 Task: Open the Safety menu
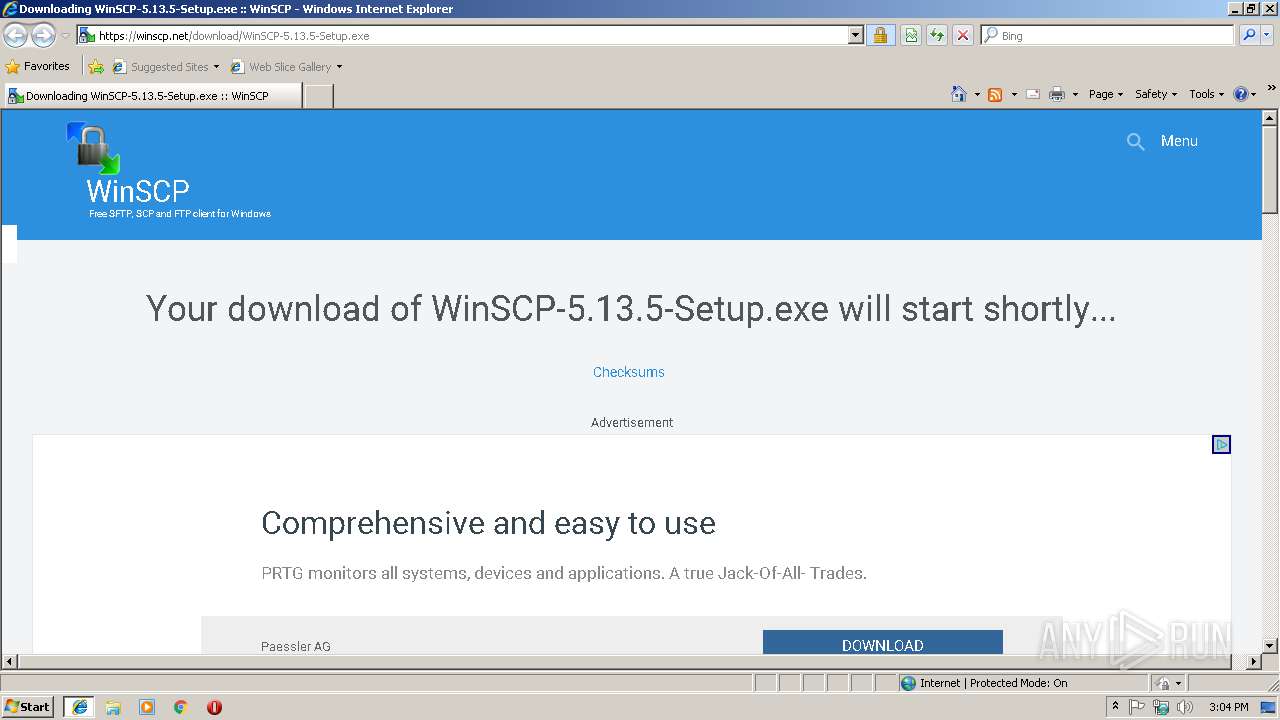pyautogui.click(x=1156, y=94)
